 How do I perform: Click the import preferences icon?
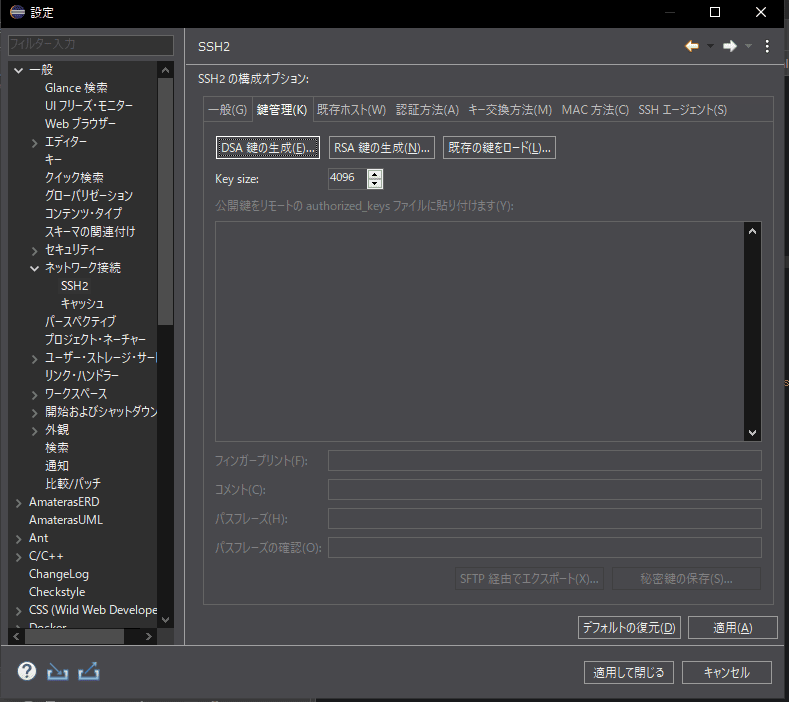pyautogui.click(x=57, y=672)
